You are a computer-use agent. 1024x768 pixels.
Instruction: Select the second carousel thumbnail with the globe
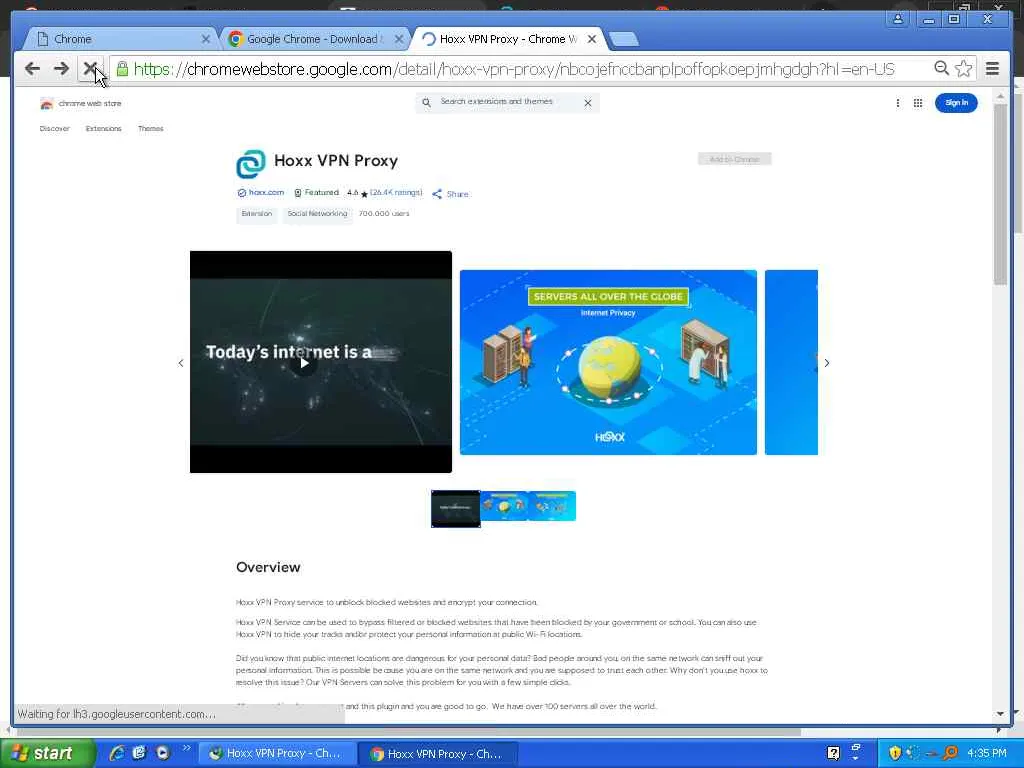pyautogui.click(x=504, y=506)
